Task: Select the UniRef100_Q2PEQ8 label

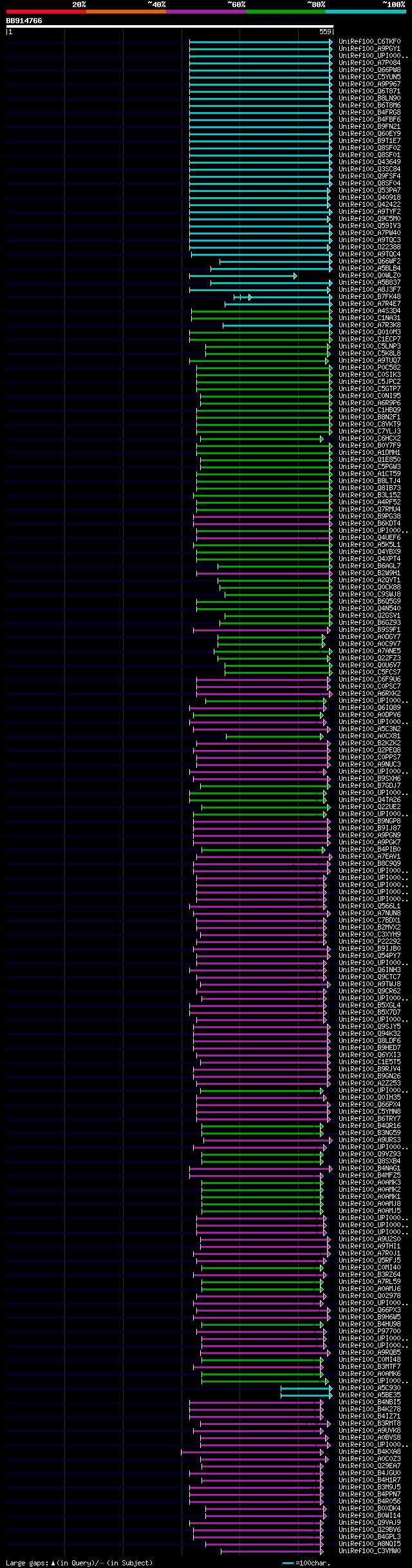Action: (370, 751)
